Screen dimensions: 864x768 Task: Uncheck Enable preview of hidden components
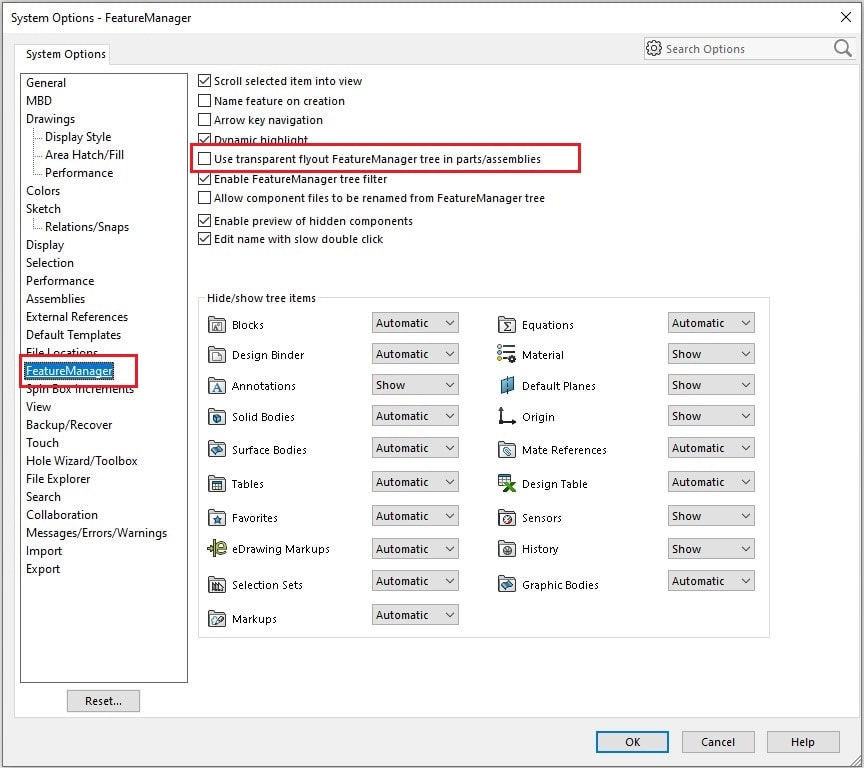click(x=204, y=220)
